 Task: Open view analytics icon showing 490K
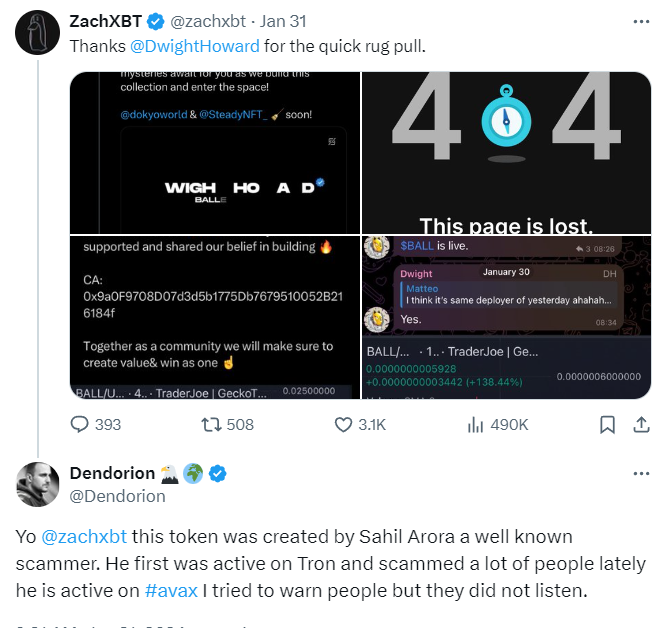475,424
